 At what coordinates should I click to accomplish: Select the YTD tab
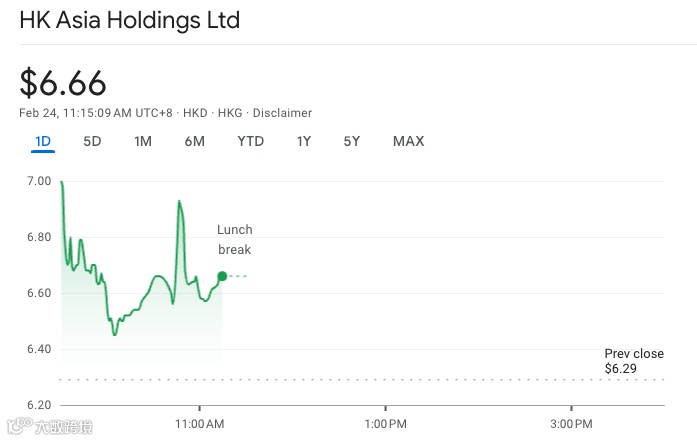(x=250, y=141)
